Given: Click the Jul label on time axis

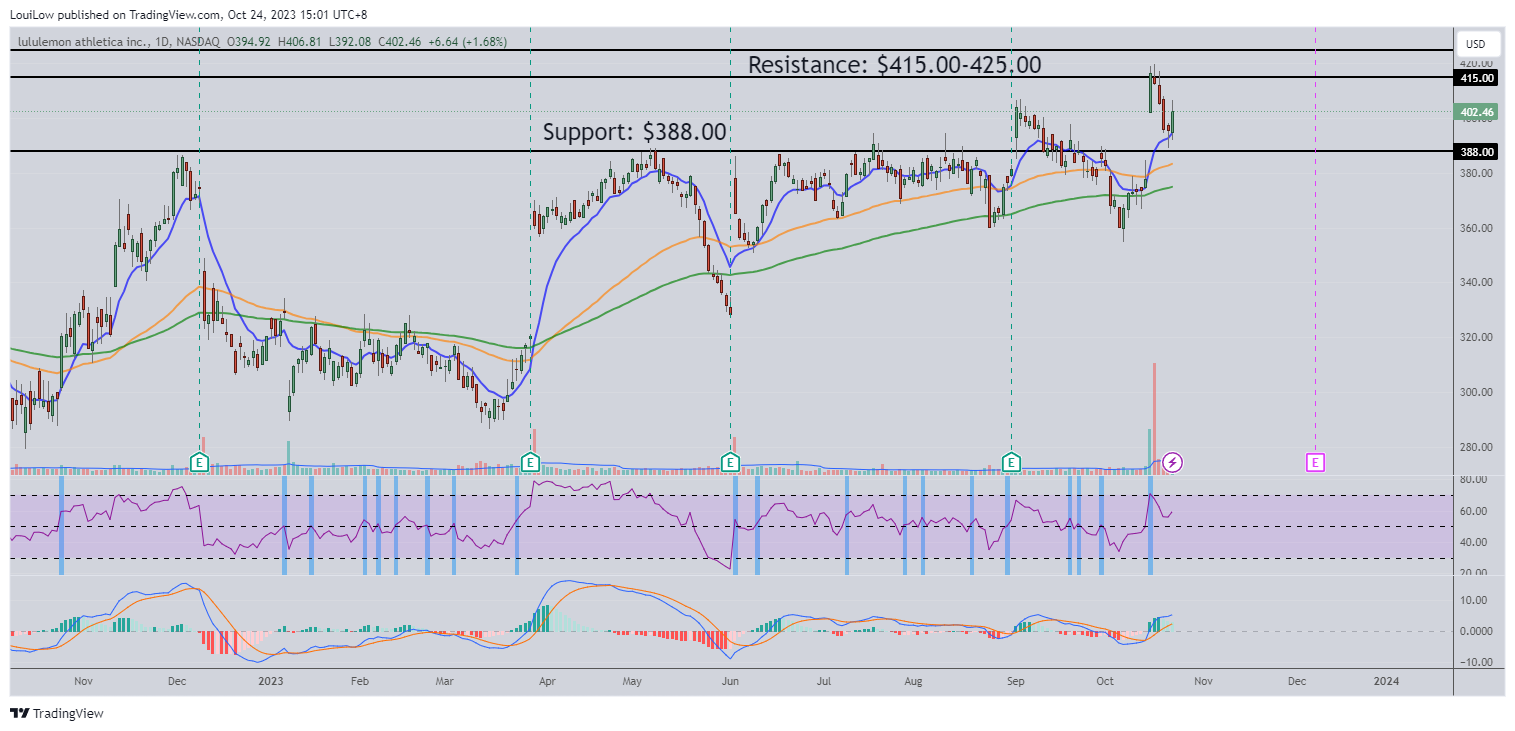Looking at the screenshot, I should (x=824, y=681).
